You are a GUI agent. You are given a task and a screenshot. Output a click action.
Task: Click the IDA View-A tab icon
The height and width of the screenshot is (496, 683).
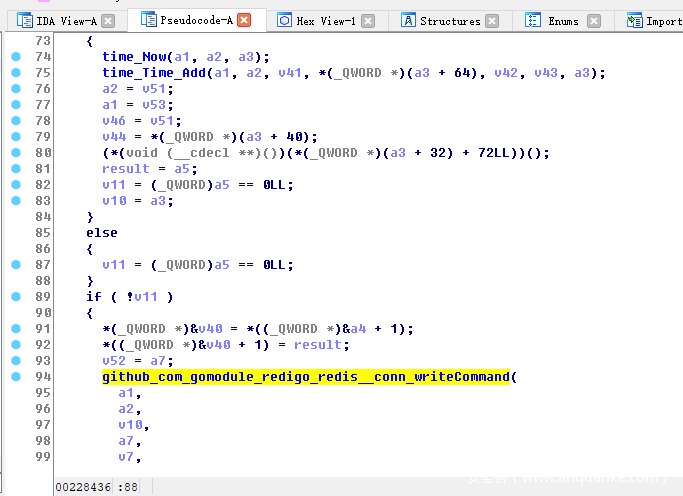25,20
